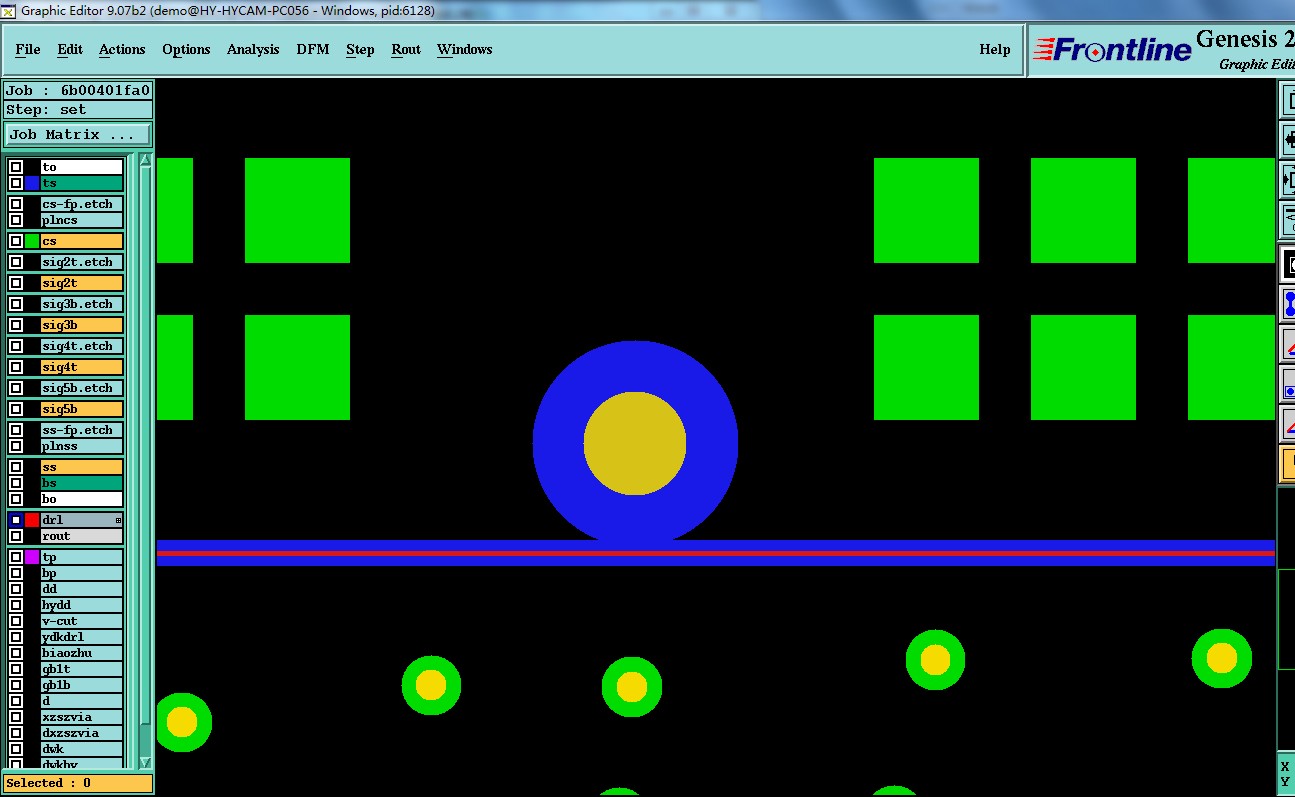Tick the rout layer checkbox

click(16, 536)
